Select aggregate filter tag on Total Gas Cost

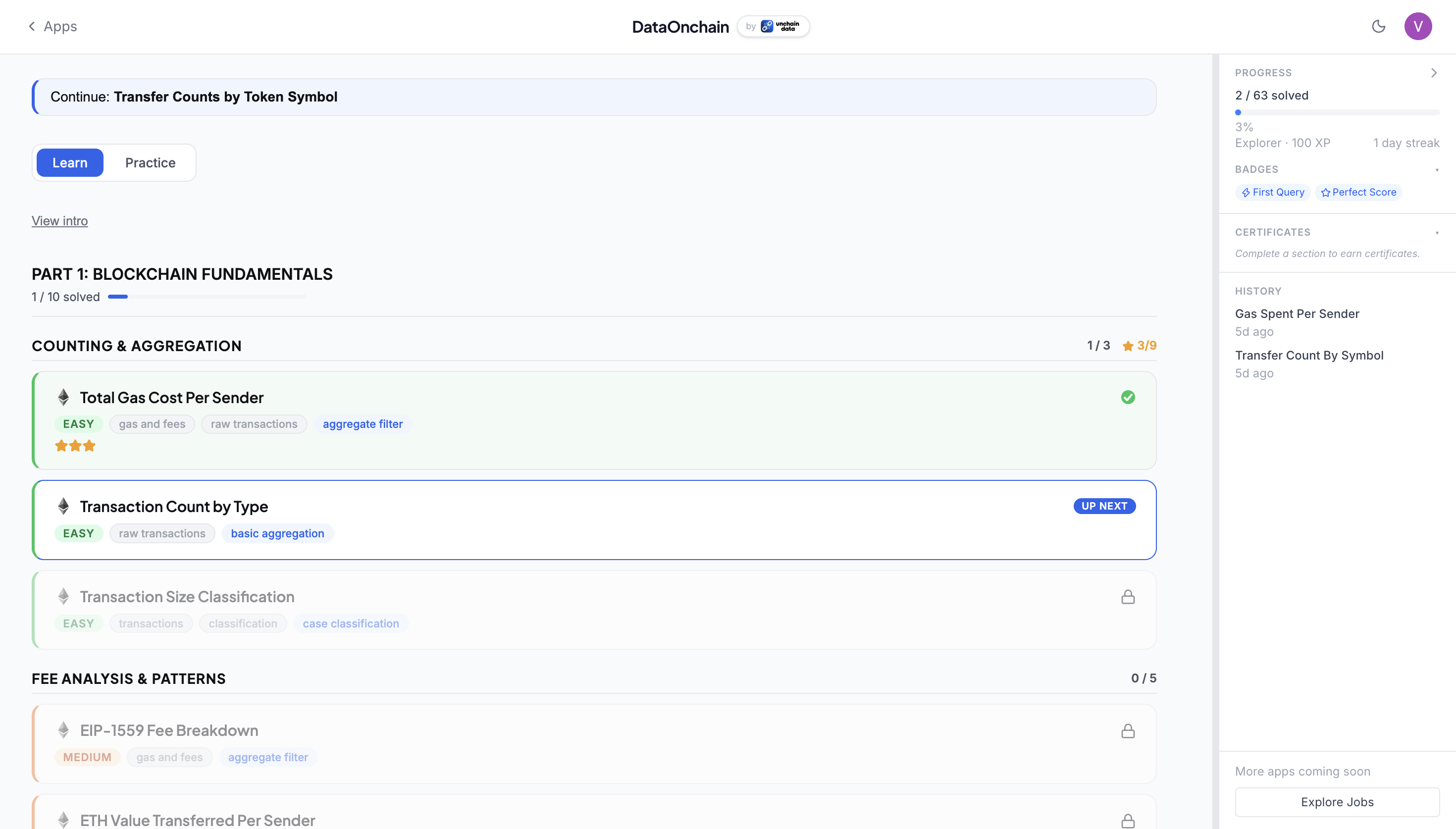coord(363,424)
